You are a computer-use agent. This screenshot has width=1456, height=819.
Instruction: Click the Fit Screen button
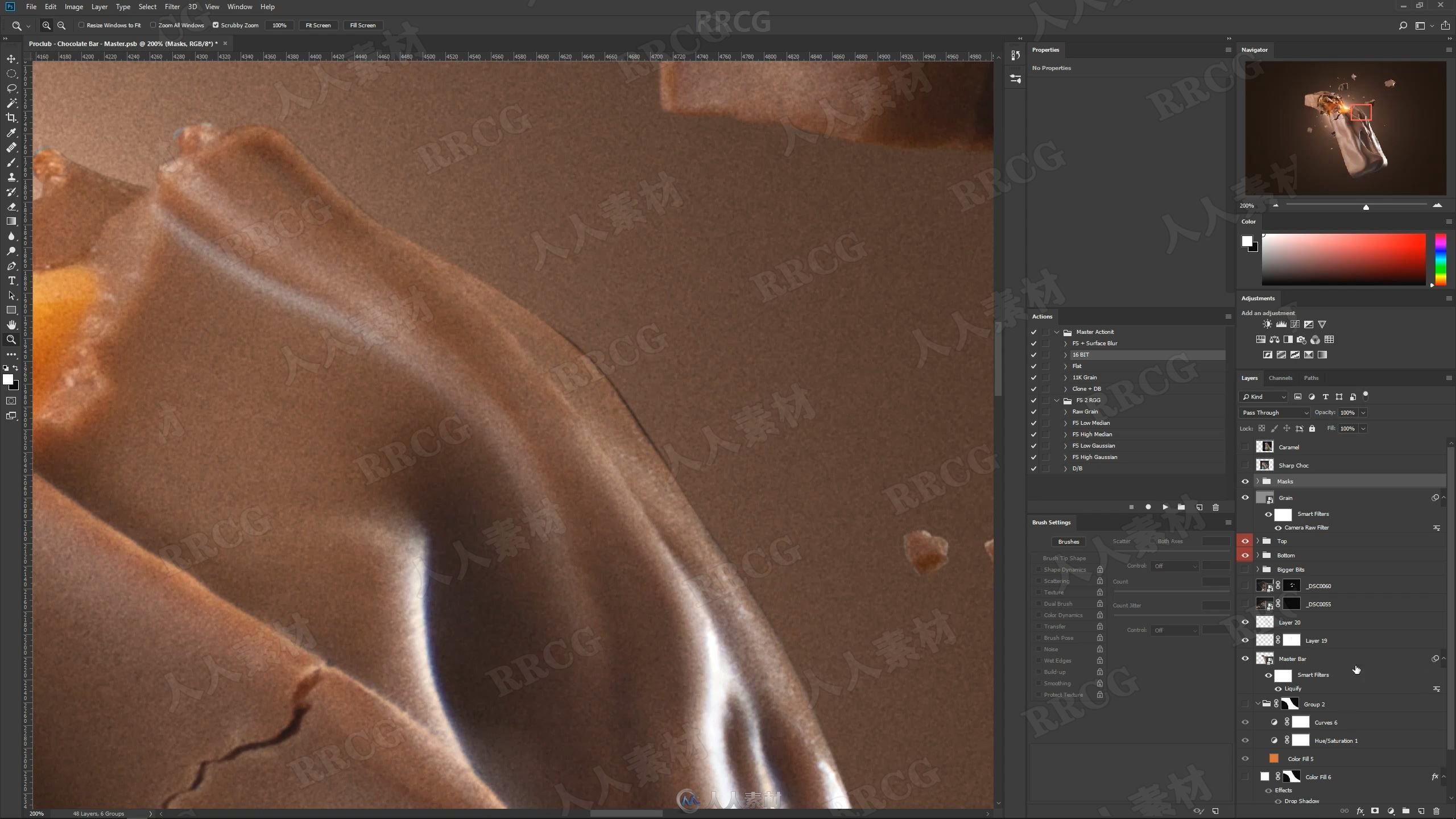[318, 25]
